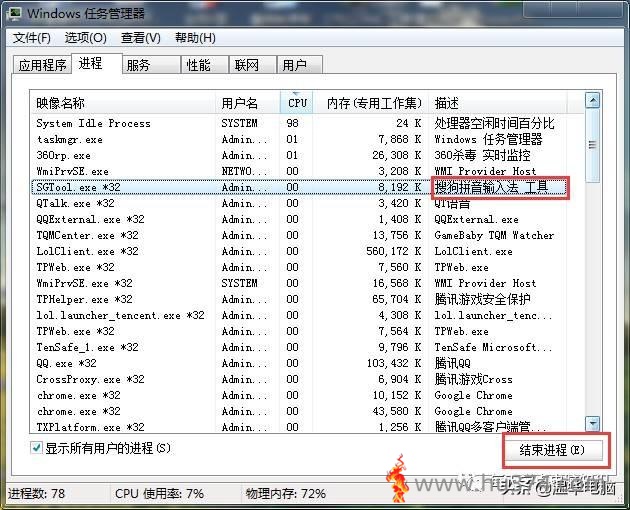The width and height of the screenshot is (630, 510).
Task: Select chrome.exe *32 with 10,152 K memory
Action: (x=299, y=395)
